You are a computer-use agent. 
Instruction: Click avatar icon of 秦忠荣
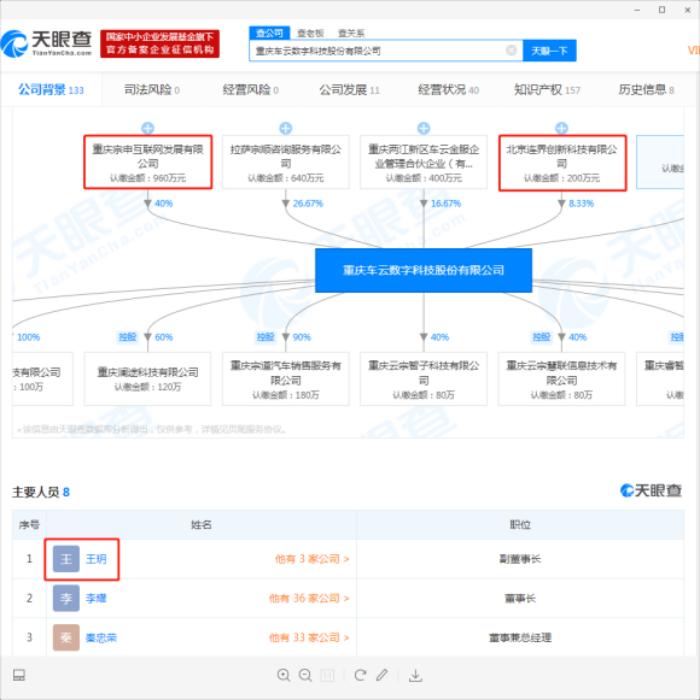[66, 637]
